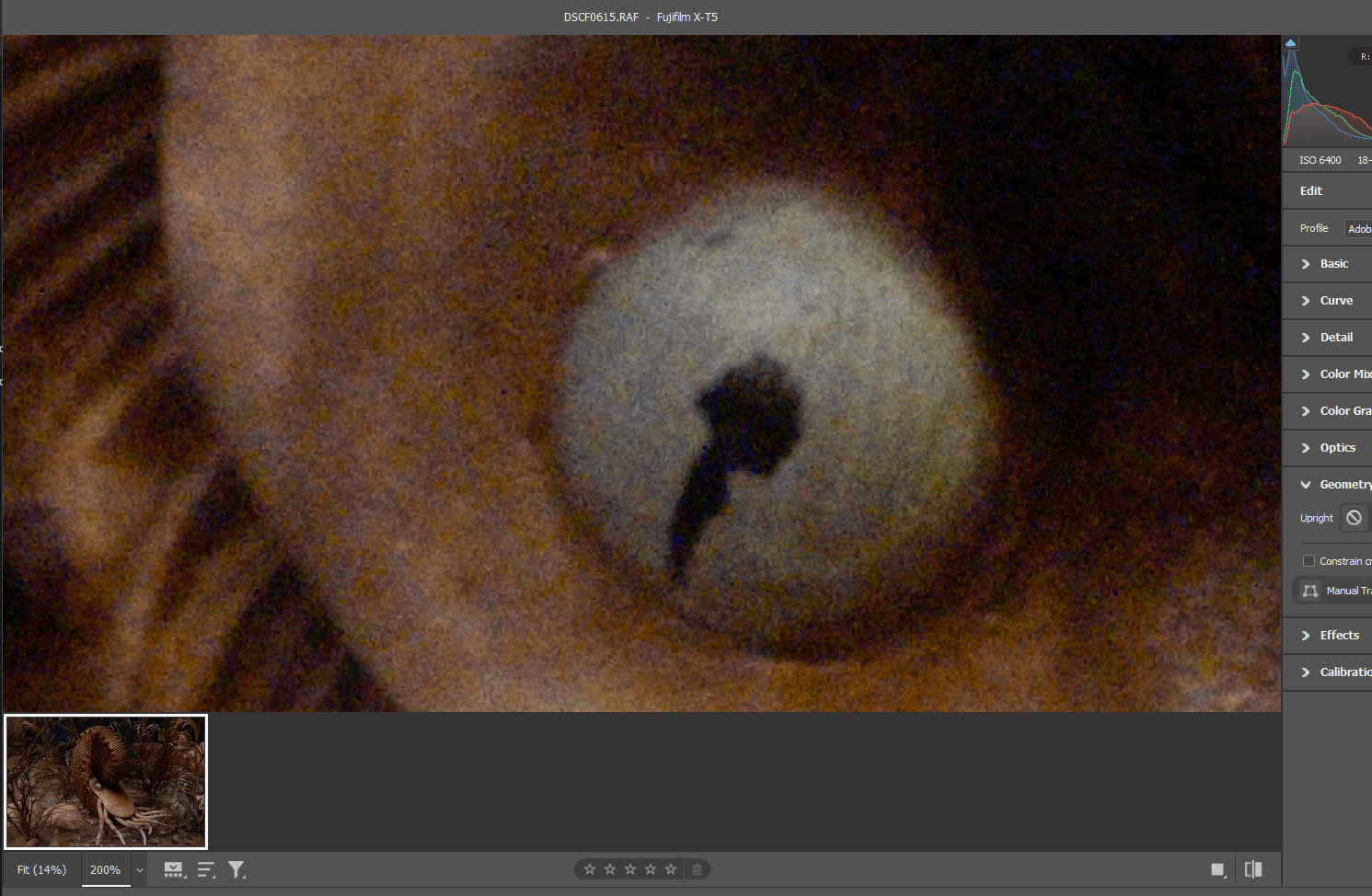Expand the Basic panel
Viewport: 1372px width, 896px height.
tap(1327, 264)
